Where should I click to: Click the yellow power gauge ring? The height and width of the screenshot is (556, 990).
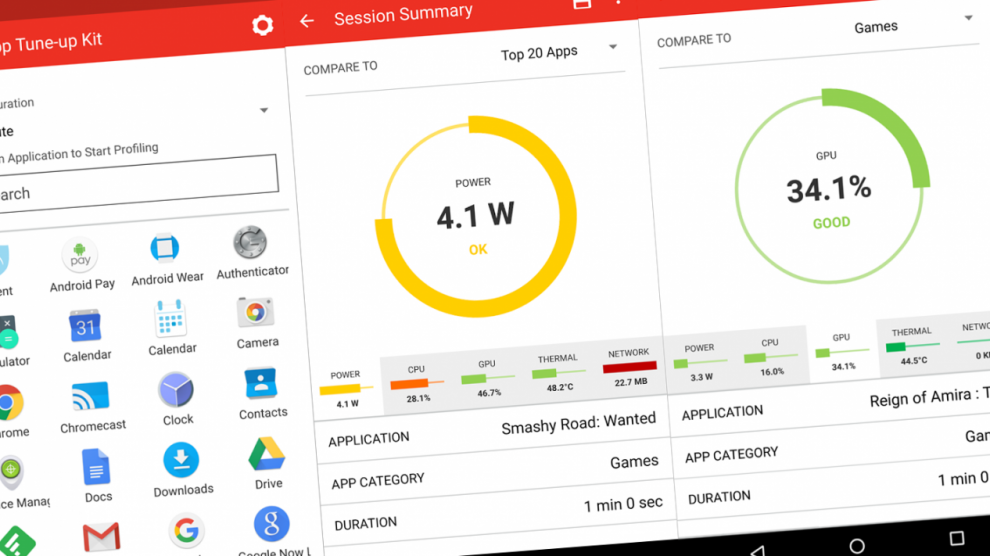click(x=475, y=216)
